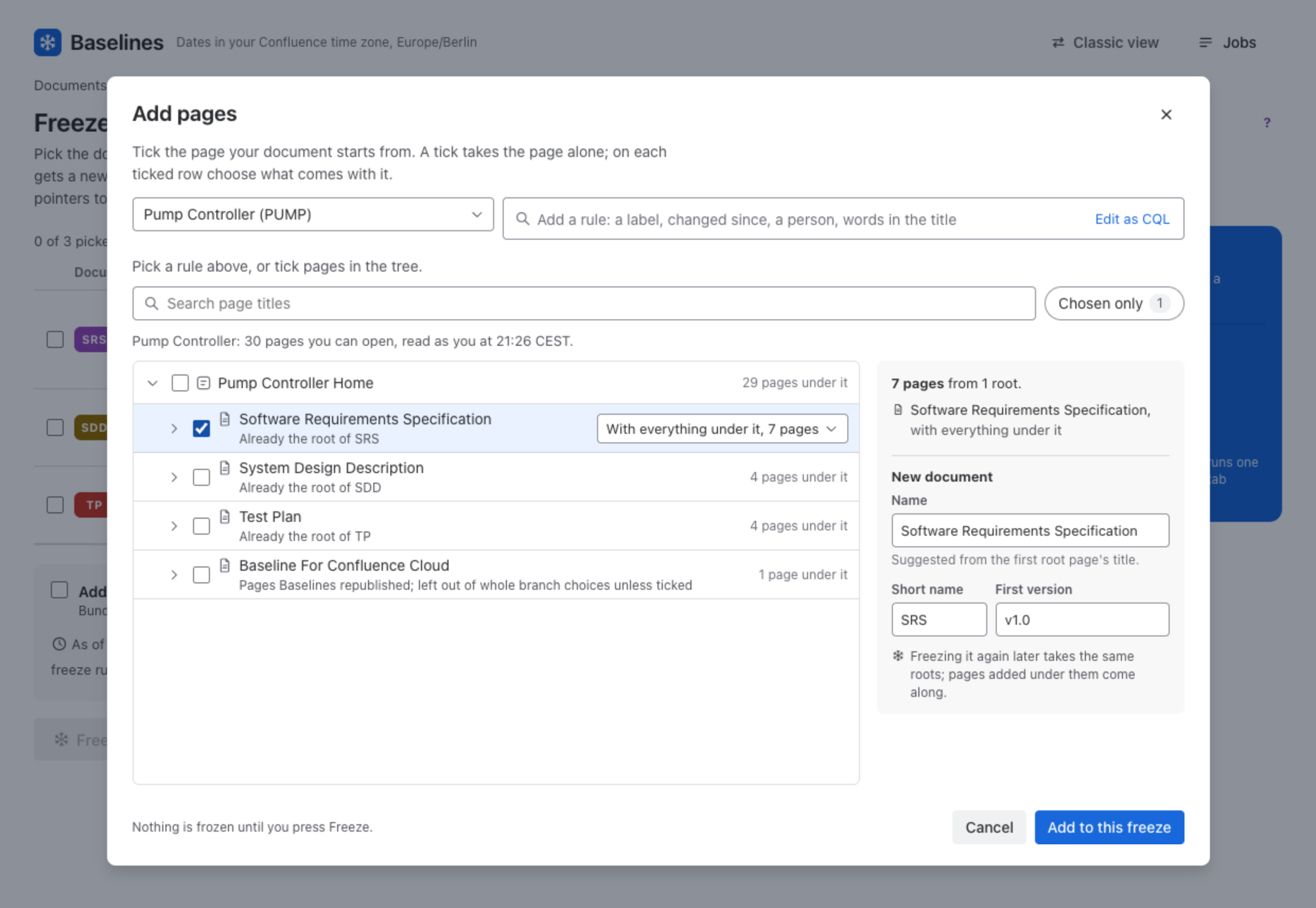The width and height of the screenshot is (1316, 908).
Task: Tick the Pump Controller Home checkbox
Action: [180, 383]
